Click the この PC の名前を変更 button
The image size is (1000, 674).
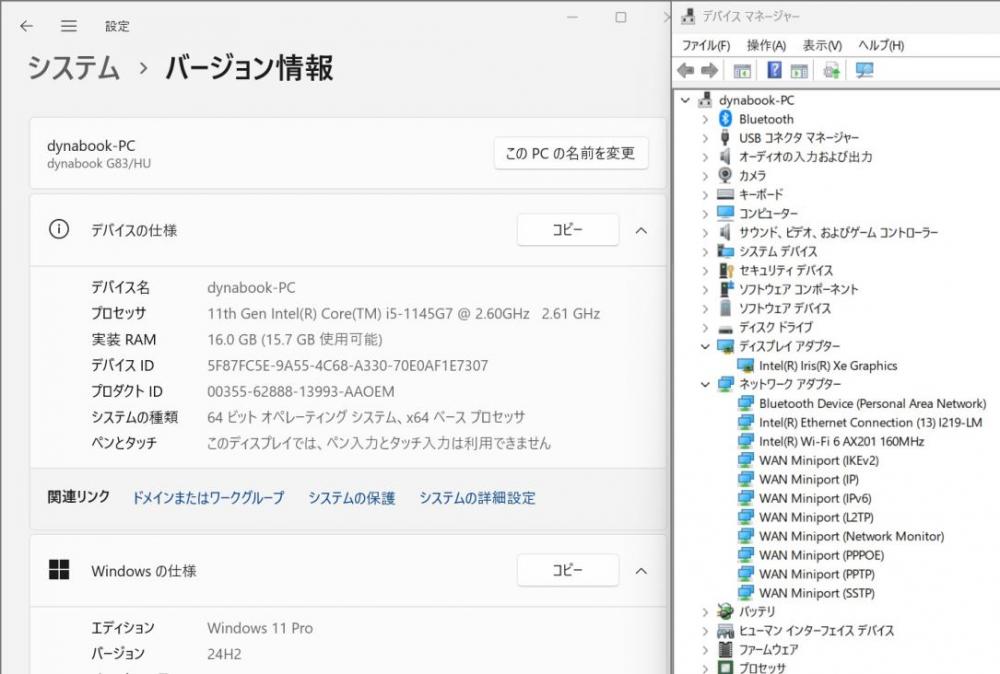pyautogui.click(x=571, y=153)
